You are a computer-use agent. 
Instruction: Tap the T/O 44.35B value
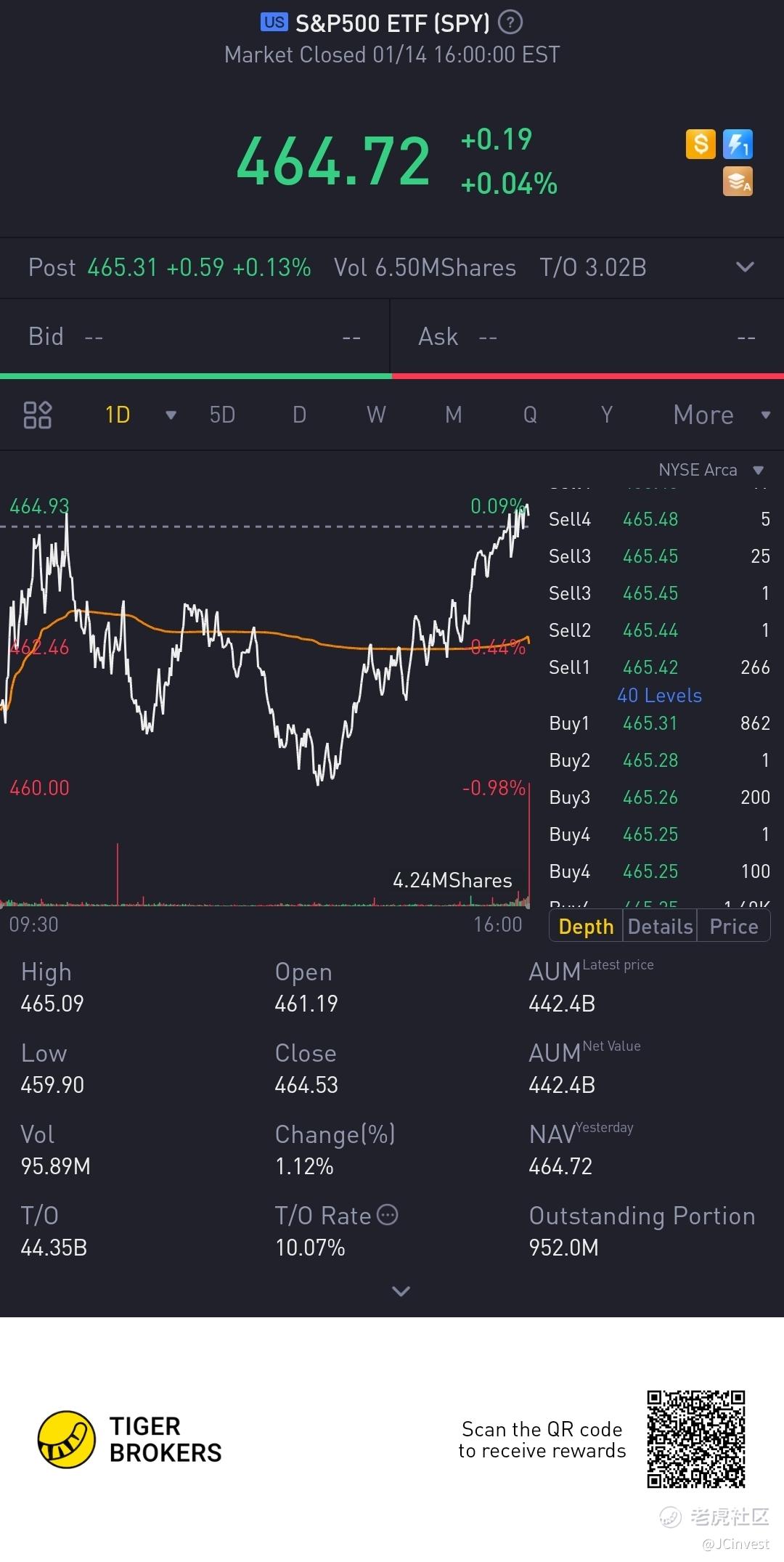click(x=54, y=1248)
